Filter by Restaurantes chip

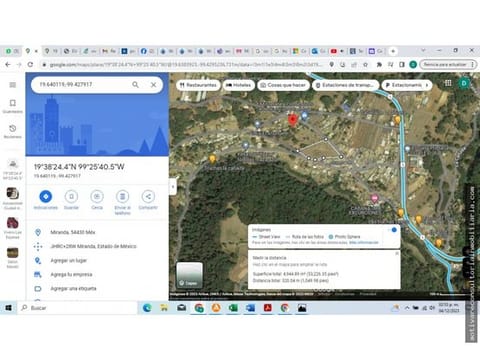(x=198, y=85)
